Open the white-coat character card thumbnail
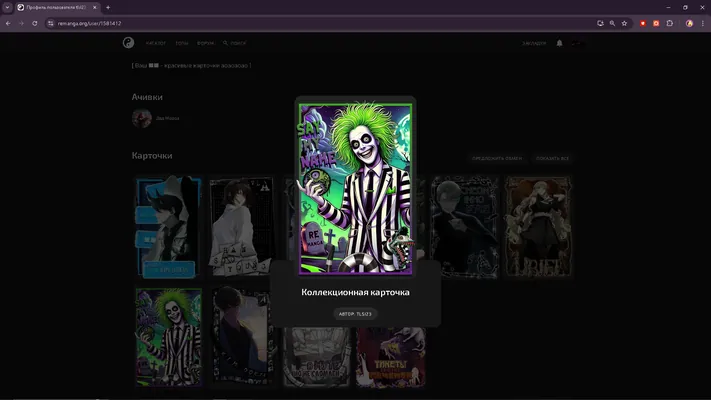Screen dimensions: 711x400 [x=242, y=227]
